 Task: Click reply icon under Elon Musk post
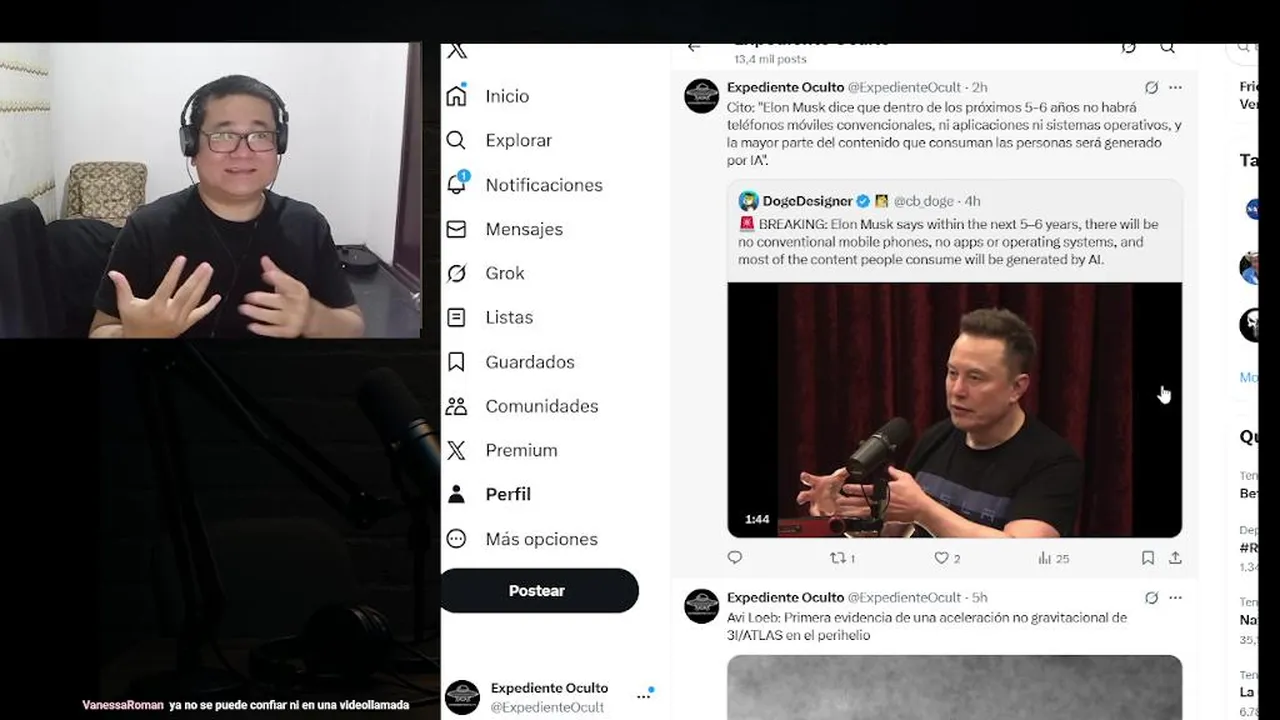pyautogui.click(x=735, y=558)
